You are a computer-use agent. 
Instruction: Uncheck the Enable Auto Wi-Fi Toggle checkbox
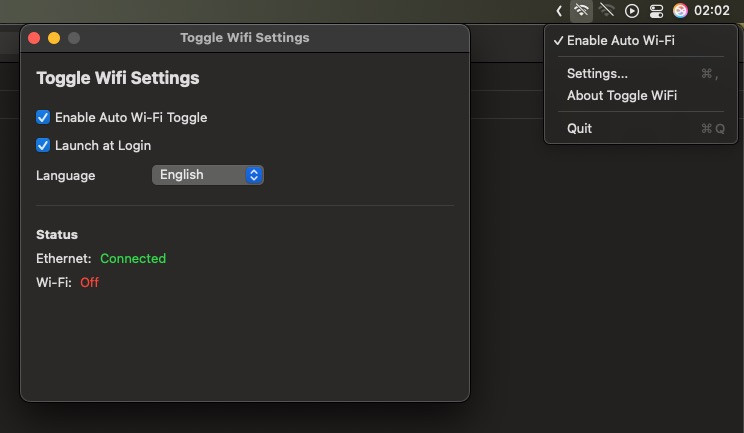click(x=43, y=117)
